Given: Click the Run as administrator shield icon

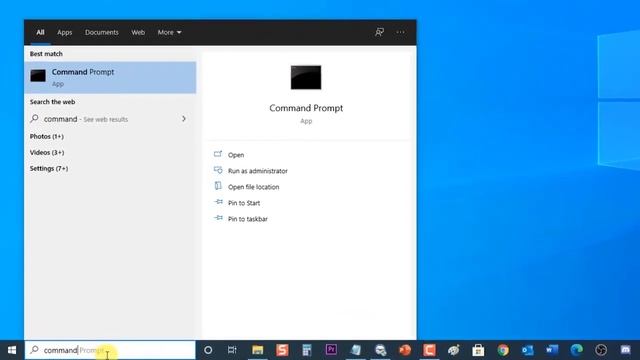Looking at the screenshot, I should 218,170.
